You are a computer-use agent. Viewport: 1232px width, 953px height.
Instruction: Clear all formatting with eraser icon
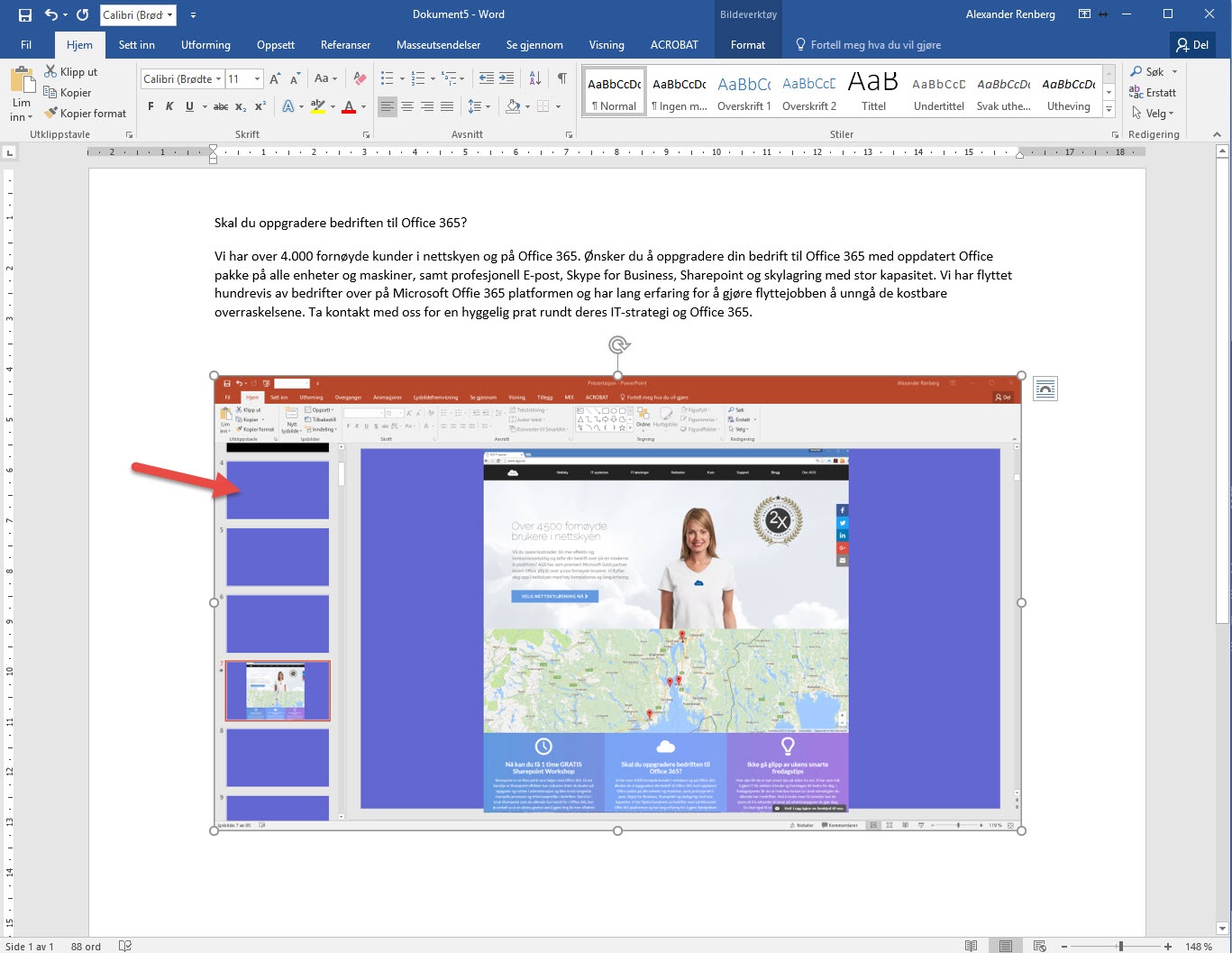tap(360, 78)
